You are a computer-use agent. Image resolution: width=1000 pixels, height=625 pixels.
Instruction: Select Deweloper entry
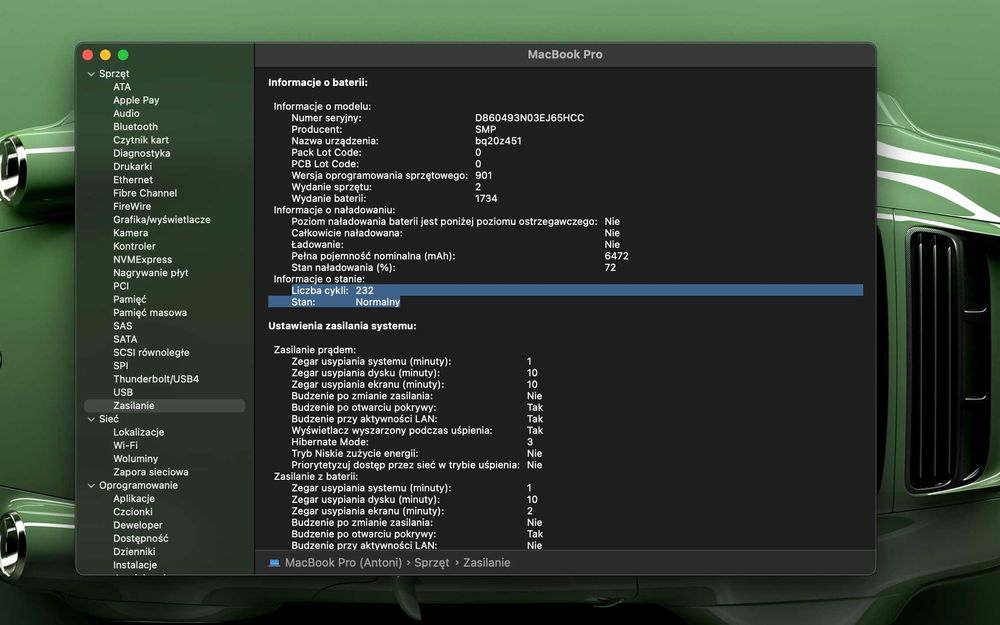(x=138, y=526)
